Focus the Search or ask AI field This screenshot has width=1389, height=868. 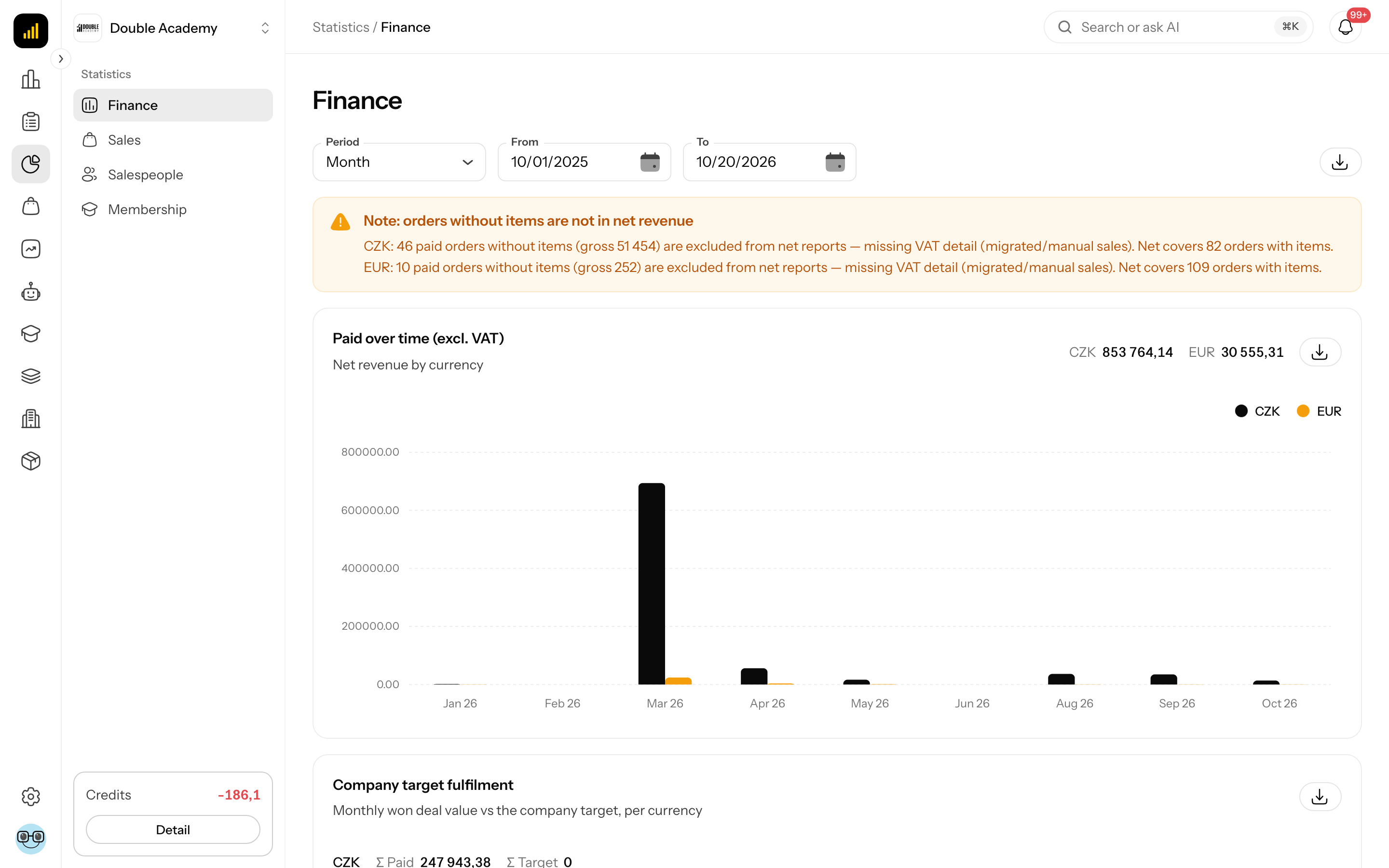click(x=1178, y=27)
